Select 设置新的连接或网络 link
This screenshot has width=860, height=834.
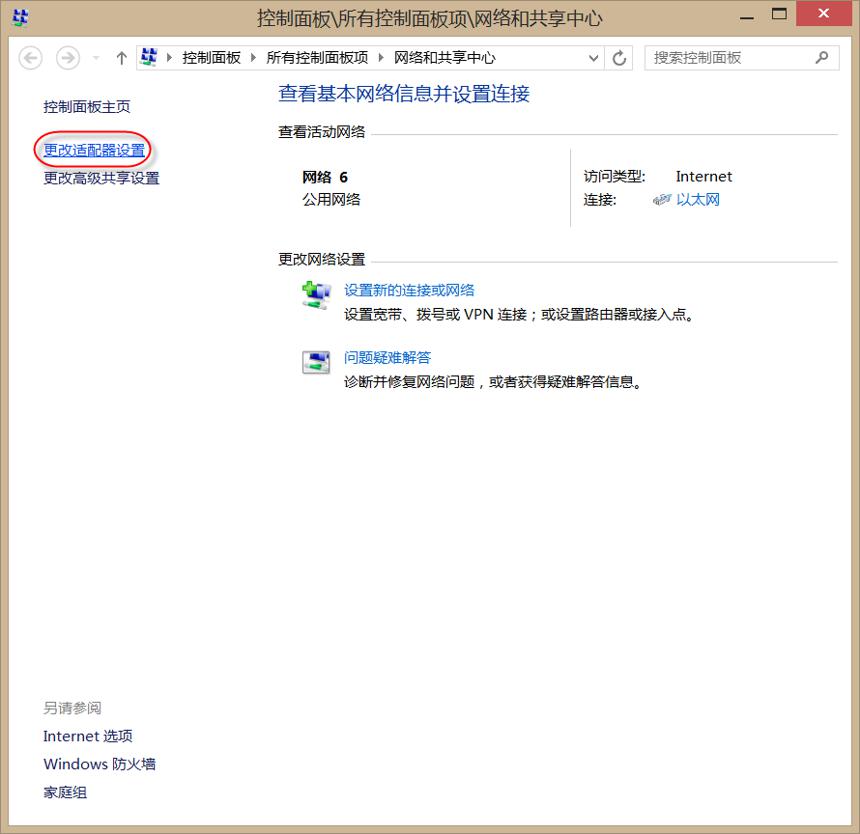point(409,290)
